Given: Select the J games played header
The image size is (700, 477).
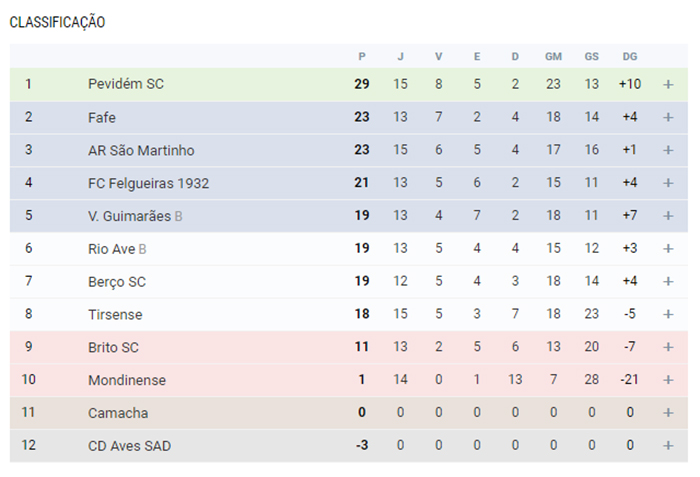Looking at the screenshot, I should point(400,57).
